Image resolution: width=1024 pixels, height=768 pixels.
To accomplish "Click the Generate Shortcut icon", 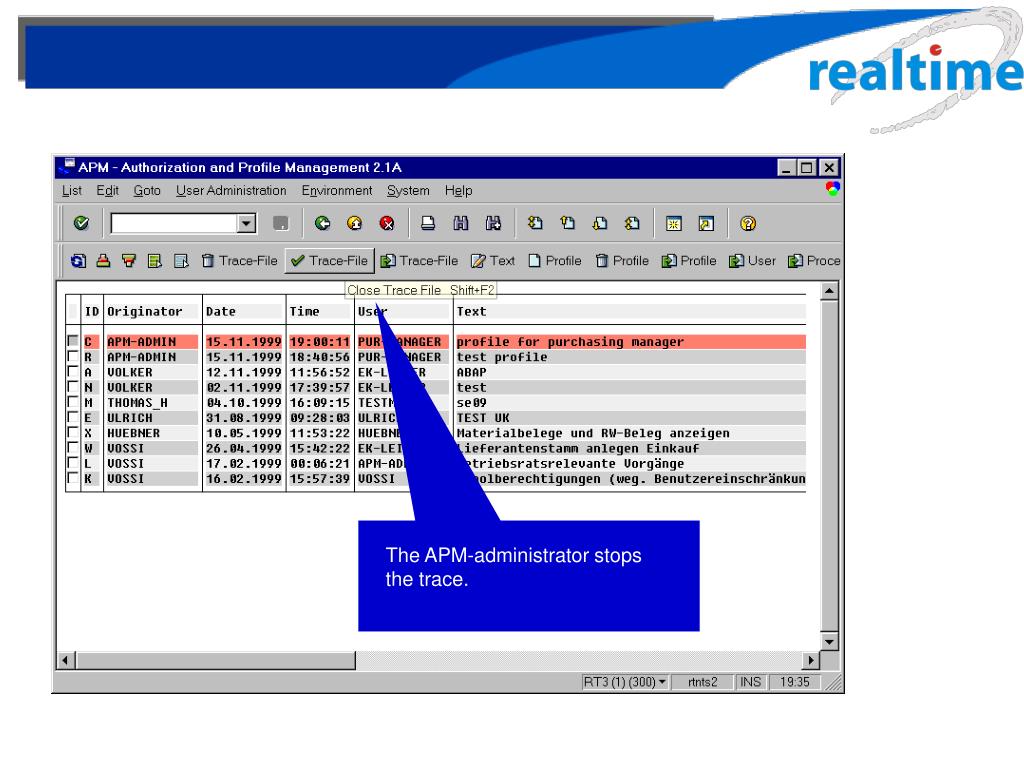I will 706,223.
